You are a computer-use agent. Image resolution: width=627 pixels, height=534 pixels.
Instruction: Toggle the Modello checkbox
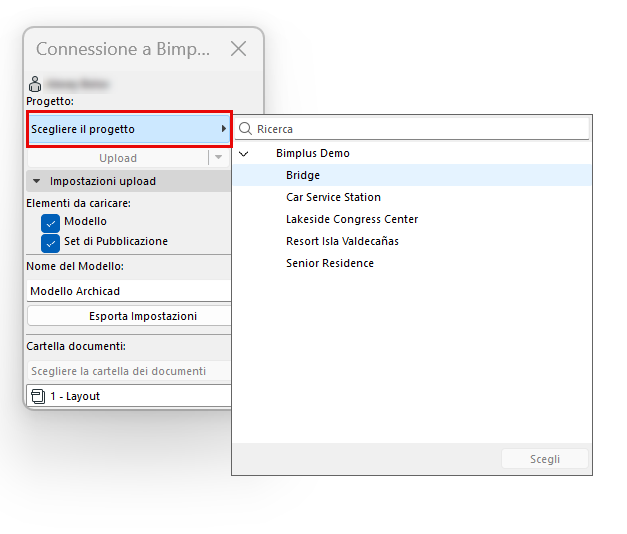pyautogui.click(x=50, y=223)
